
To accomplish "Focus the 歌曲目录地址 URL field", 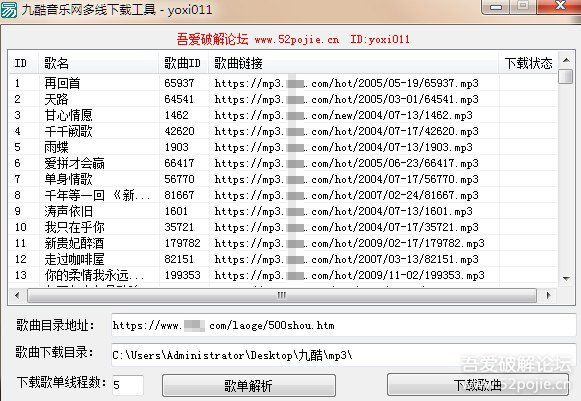I will tap(343, 325).
